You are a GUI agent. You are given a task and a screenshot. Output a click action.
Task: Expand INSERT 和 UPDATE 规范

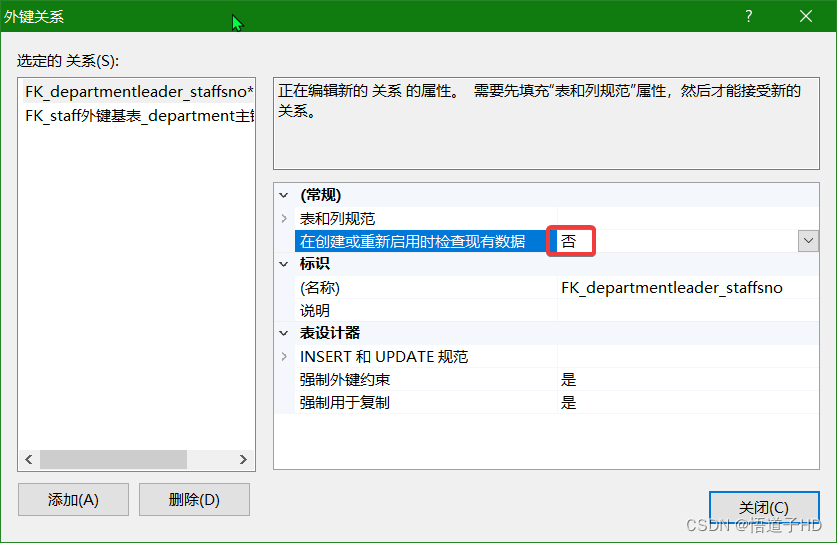click(284, 356)
